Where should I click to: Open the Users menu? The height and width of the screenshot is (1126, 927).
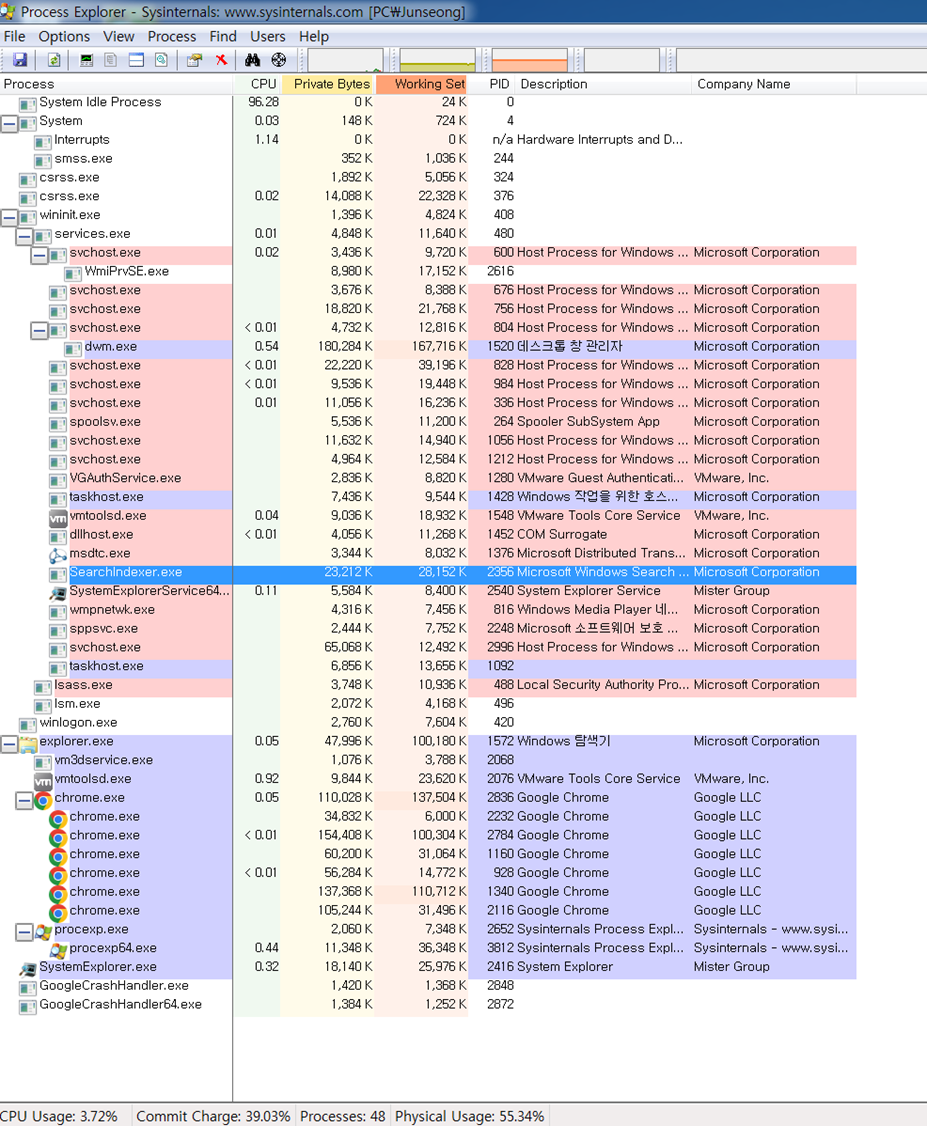click(267, 36)
